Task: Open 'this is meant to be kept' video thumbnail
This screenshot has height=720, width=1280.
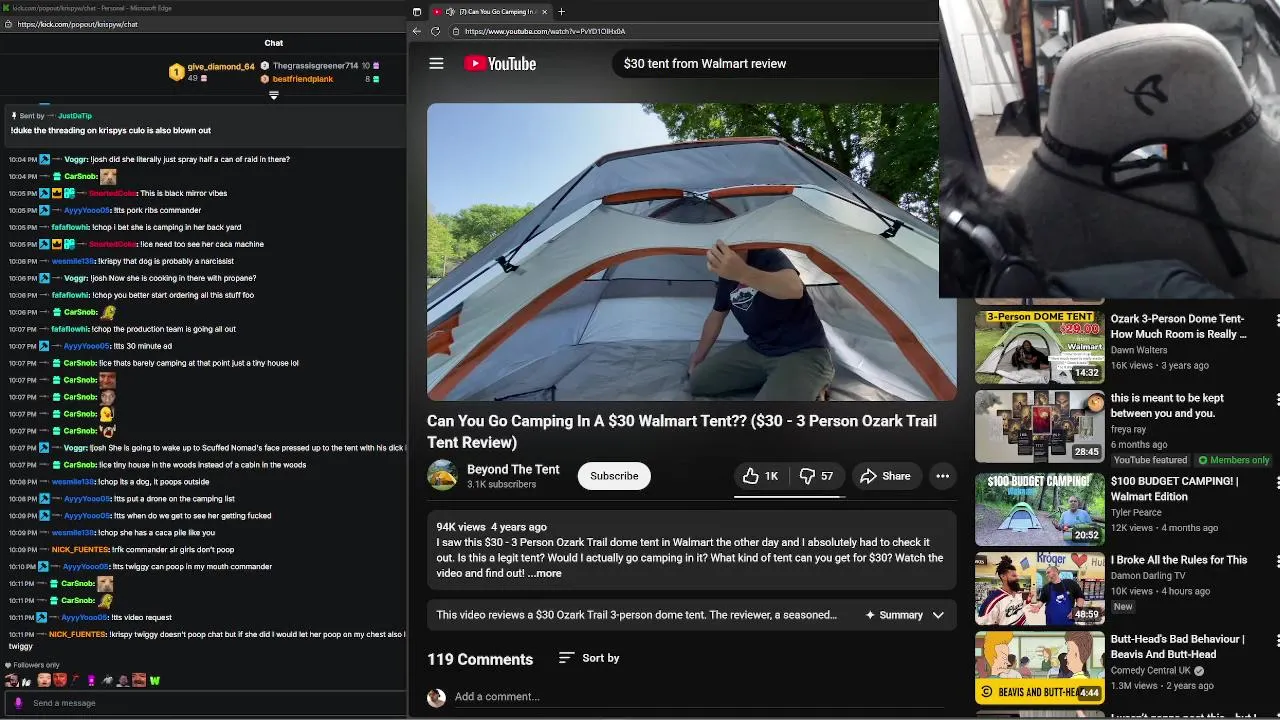Action: pyautogui.click(x=1039, y=426)
